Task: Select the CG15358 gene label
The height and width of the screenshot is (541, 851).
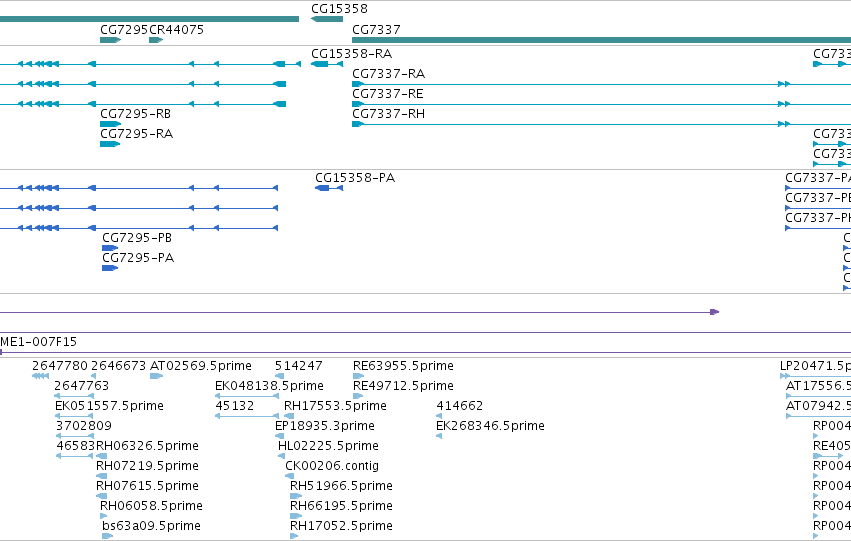Action: pos(339,9)
